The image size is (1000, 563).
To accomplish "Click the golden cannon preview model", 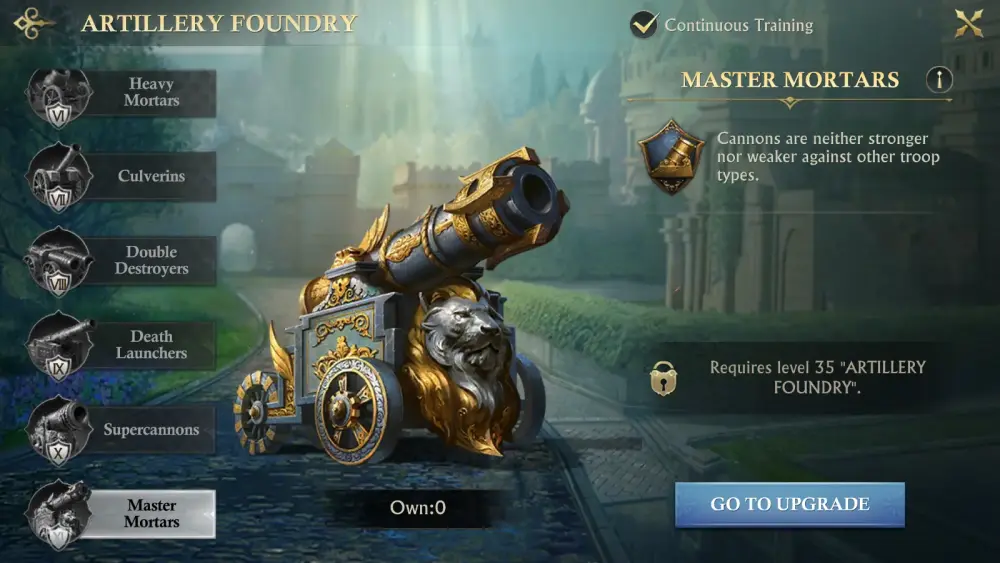I will click(x=402, y=306).
